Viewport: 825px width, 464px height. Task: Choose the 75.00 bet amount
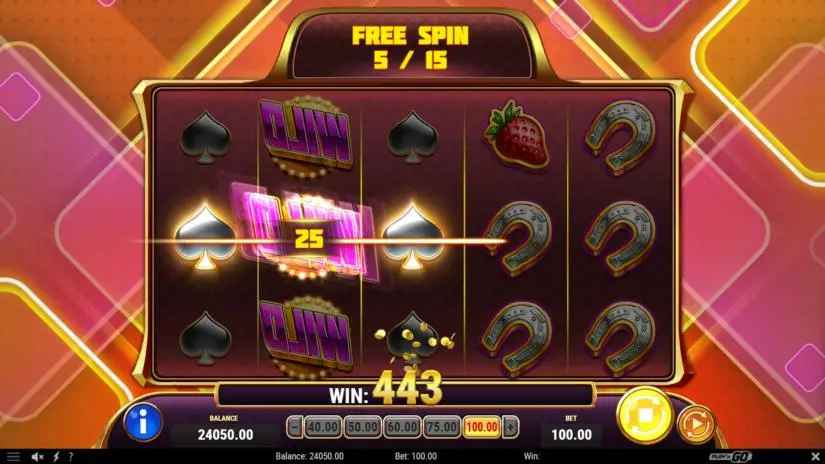pos(442,427)
